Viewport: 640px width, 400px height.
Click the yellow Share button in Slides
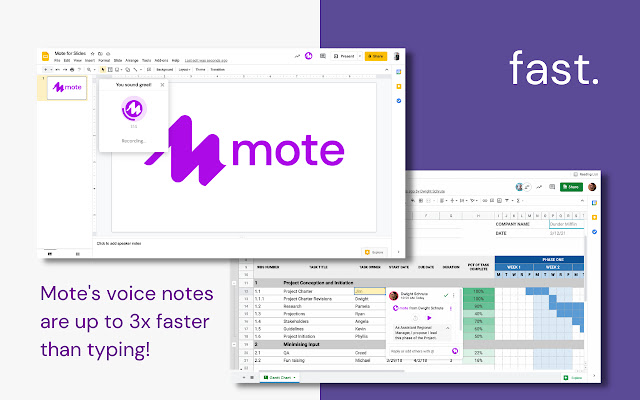pyautogui.click(x=376, y=56)
